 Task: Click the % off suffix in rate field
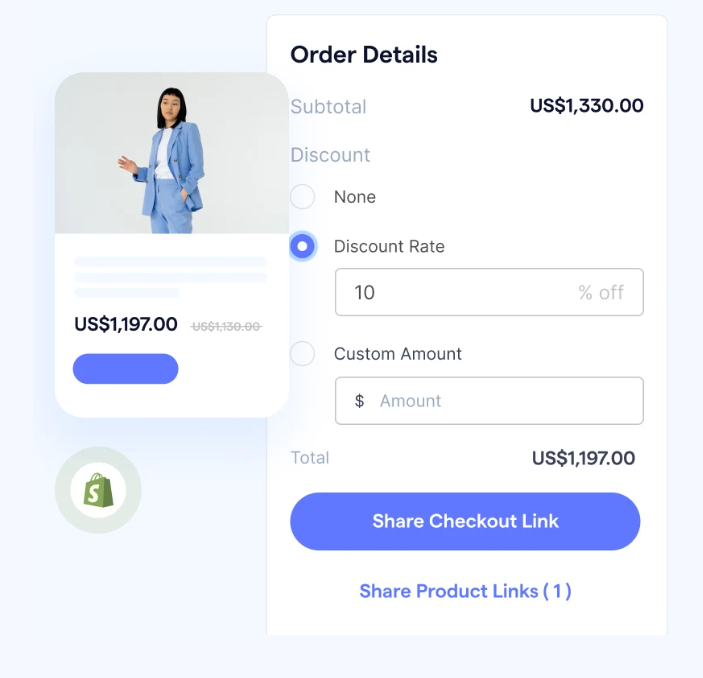pyautogui.click(x=601, y=292)
